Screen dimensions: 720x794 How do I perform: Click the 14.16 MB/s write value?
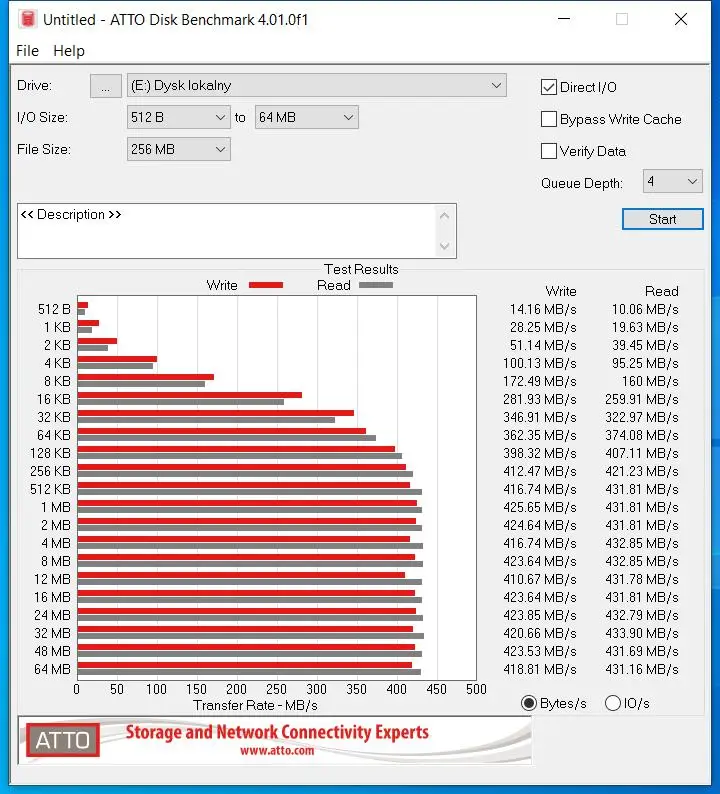(x=543, y=309)
